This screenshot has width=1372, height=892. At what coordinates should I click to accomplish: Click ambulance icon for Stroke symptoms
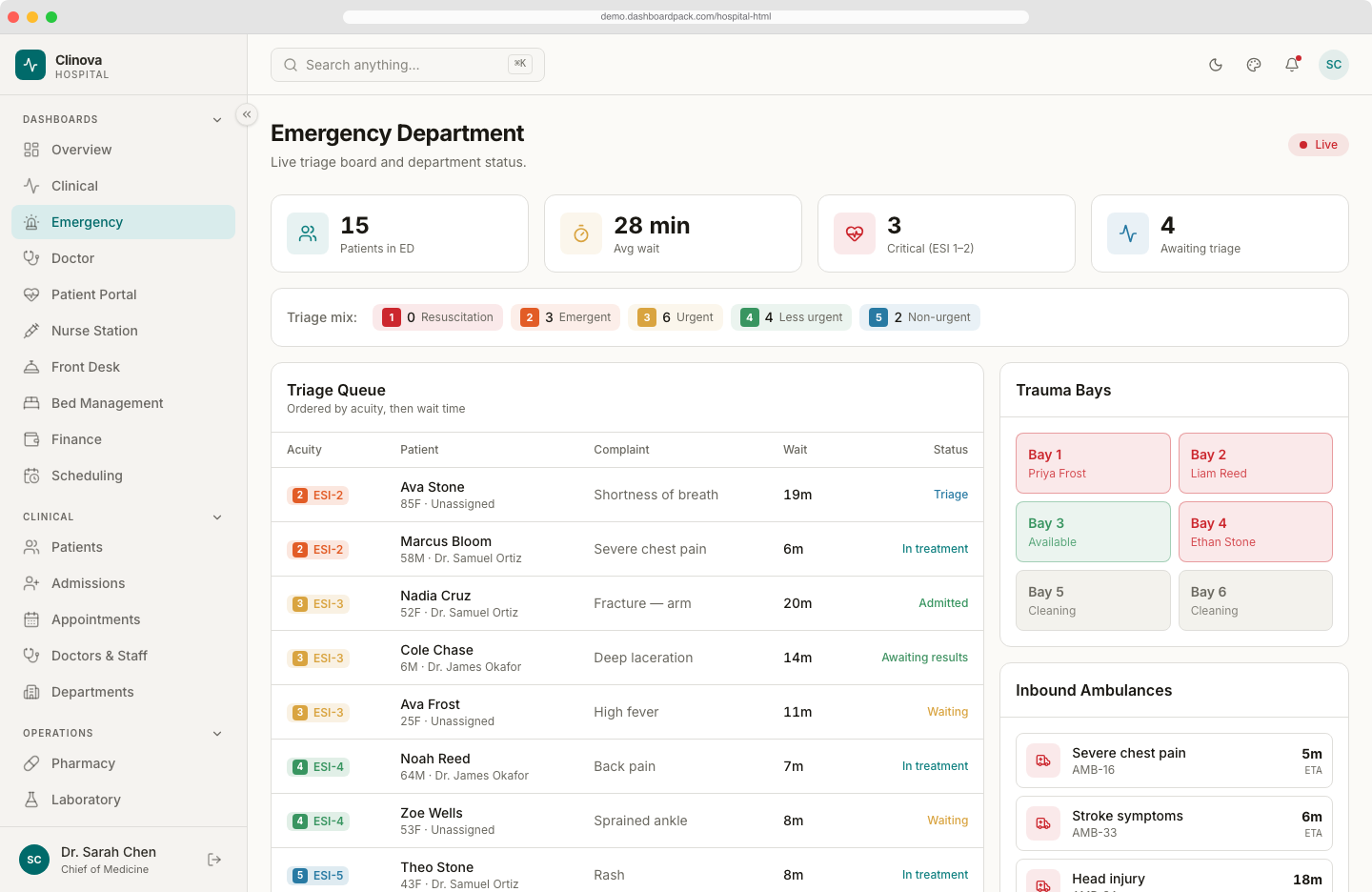coord(1043,823)
